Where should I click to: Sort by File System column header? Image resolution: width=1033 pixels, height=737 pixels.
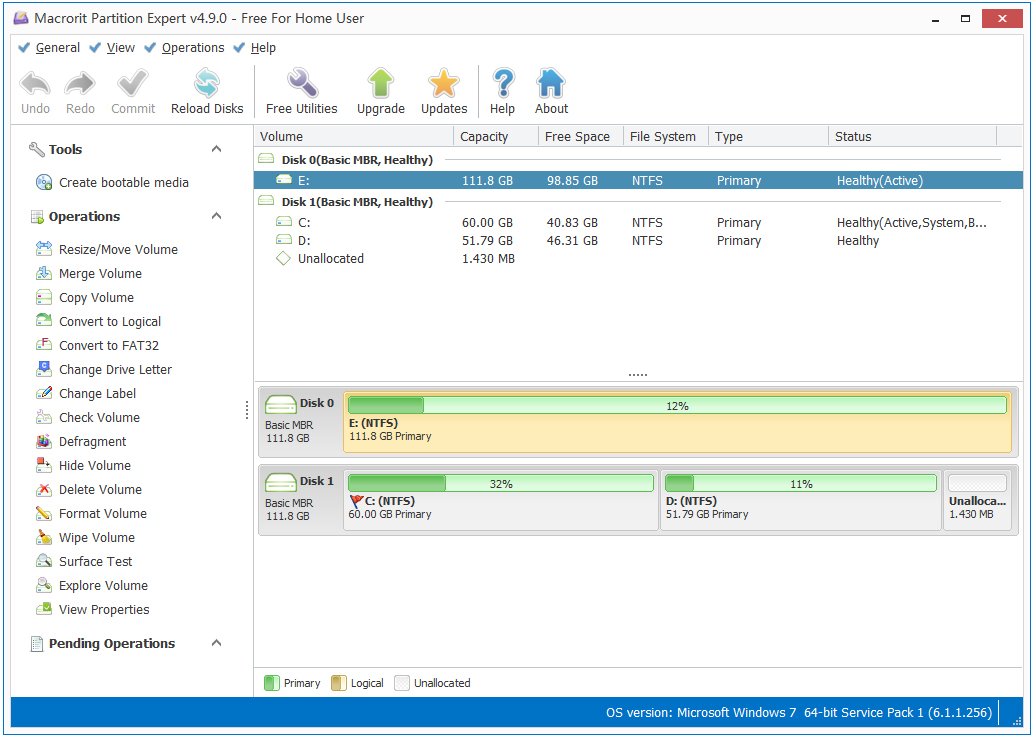click(x=665, y=136)
